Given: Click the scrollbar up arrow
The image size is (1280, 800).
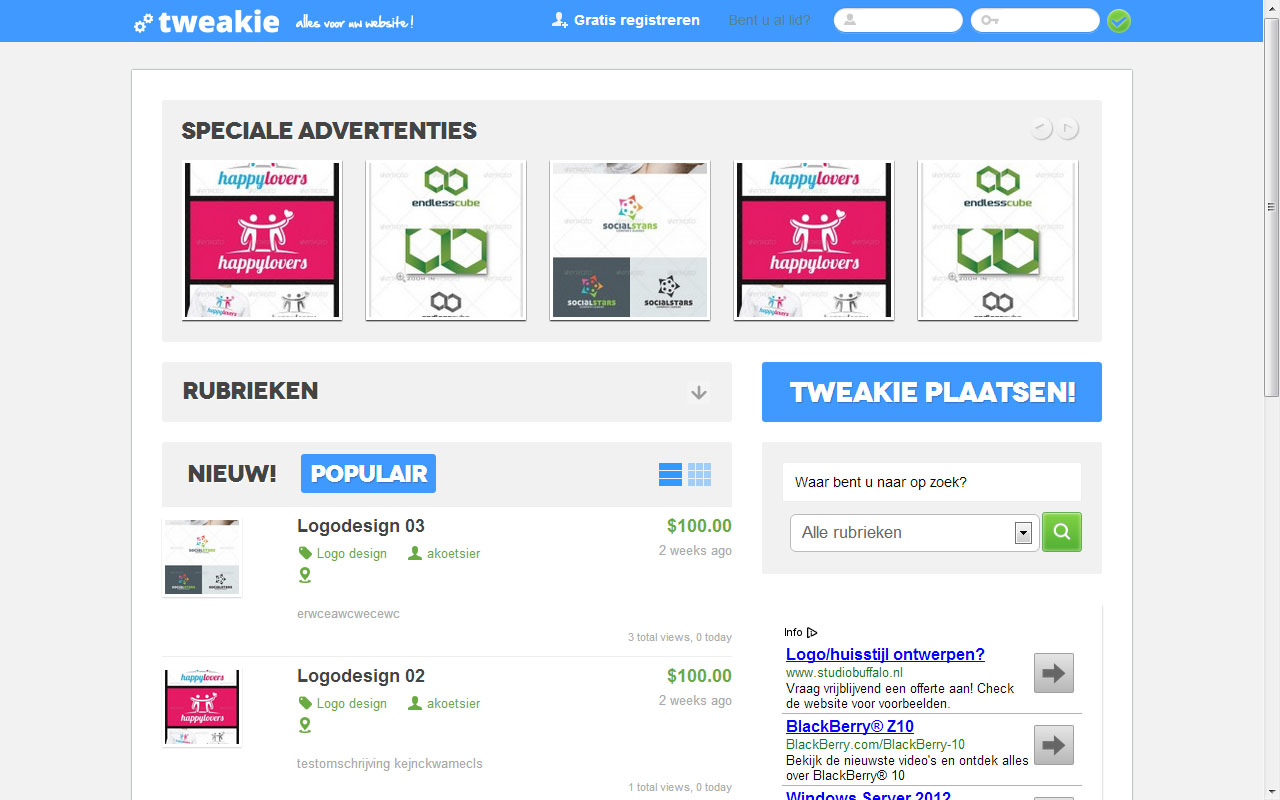Looking at the screenshot, I should point(1272,8).
